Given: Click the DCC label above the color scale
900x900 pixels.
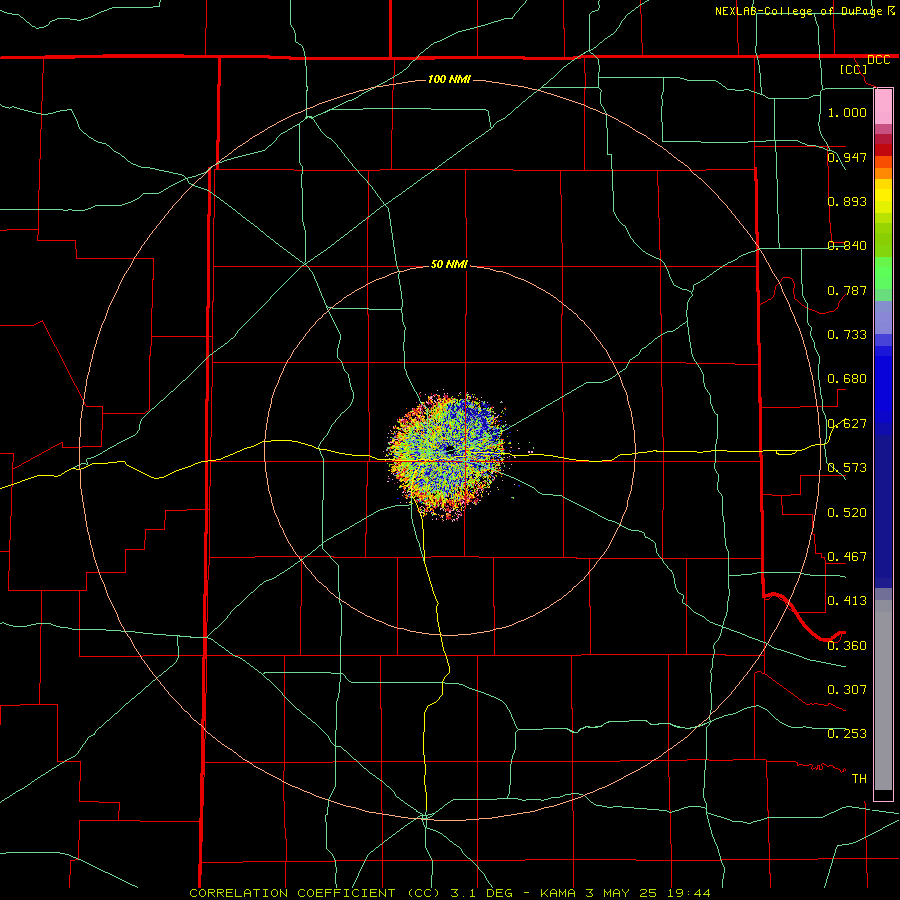Looking at the screenshot, I should pyautogui.click(x=878, y=60).
